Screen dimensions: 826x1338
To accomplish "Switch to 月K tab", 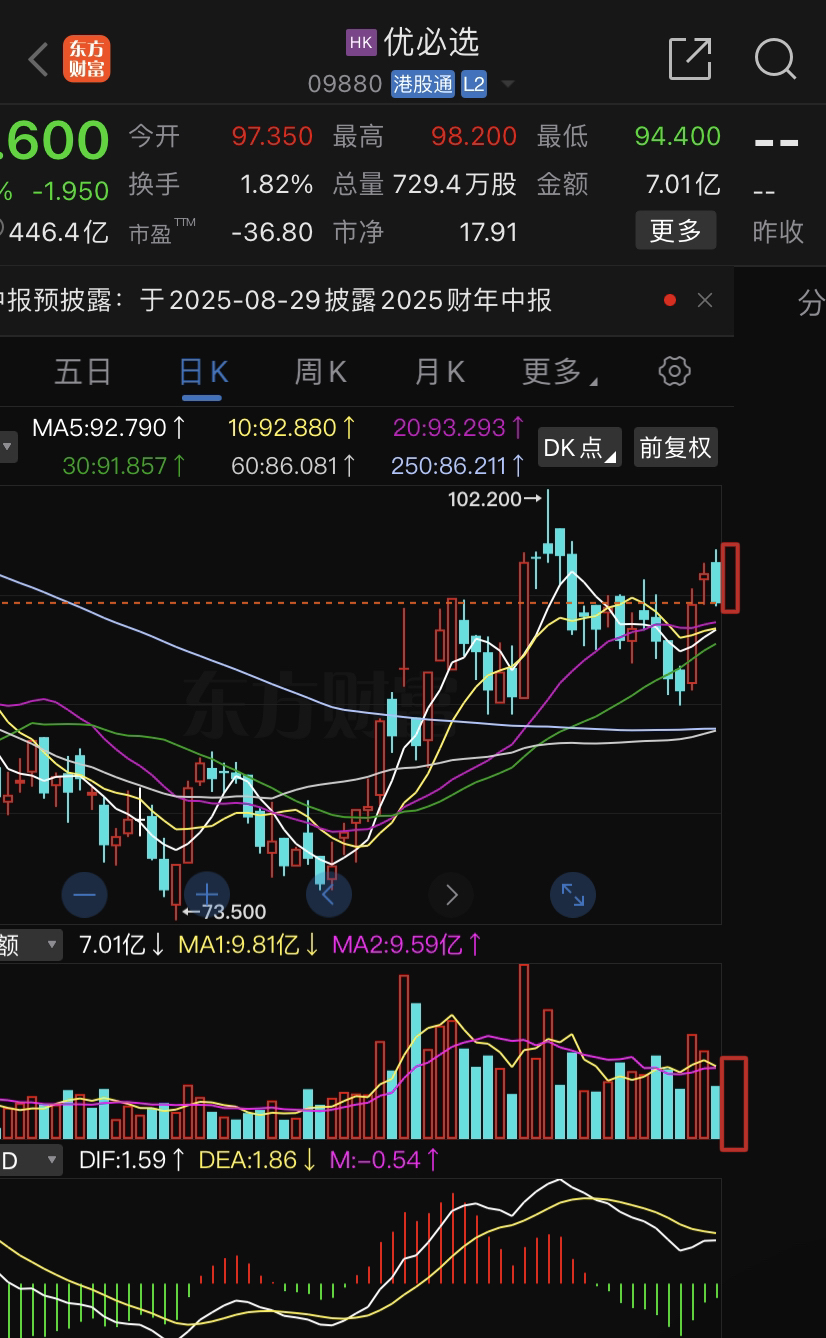I will click(x=440, y=372).
